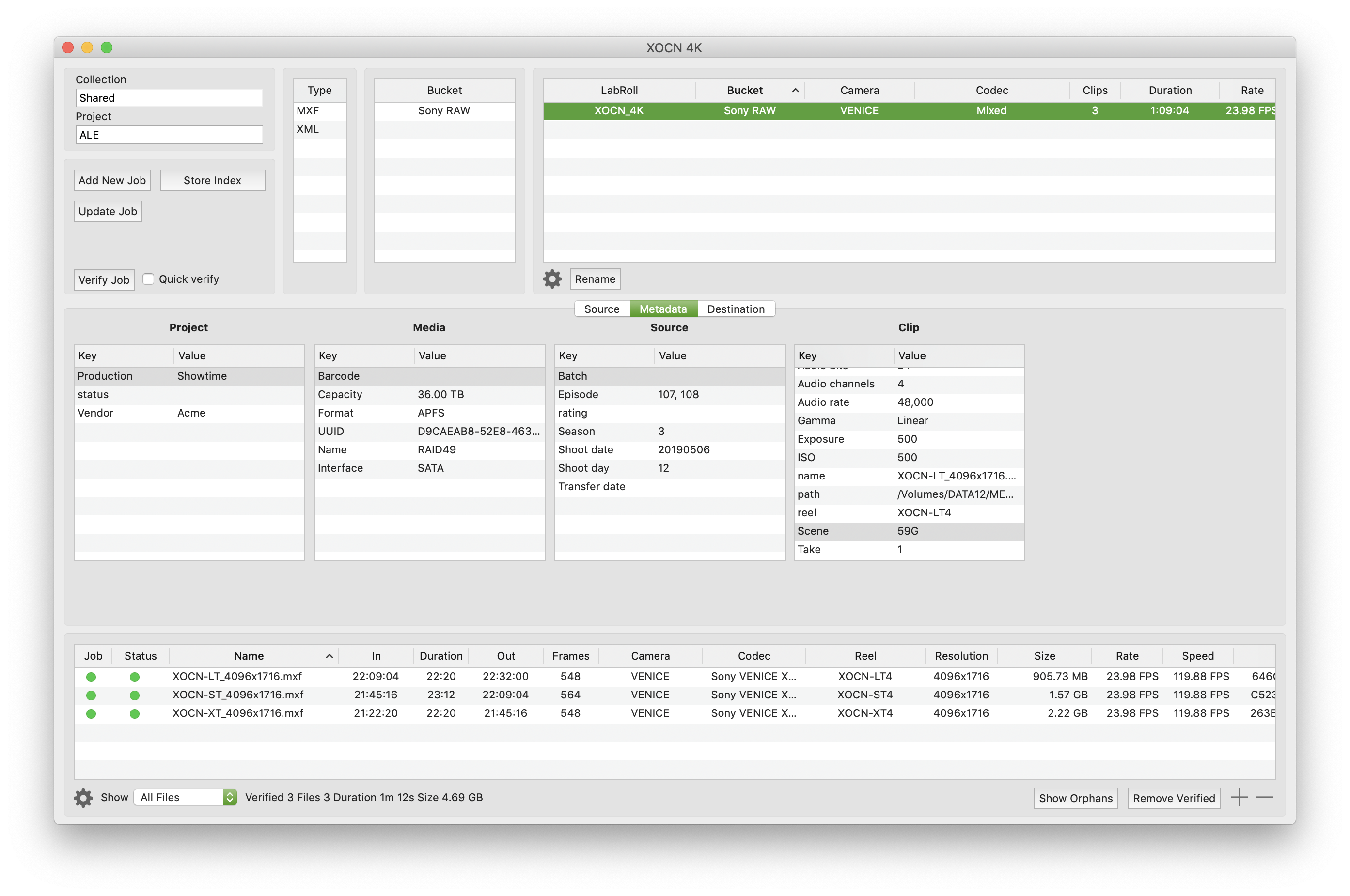The width and height of the screenshot is (1350, 896).
Task: Click the Rename button
Action: click(595, 279)
